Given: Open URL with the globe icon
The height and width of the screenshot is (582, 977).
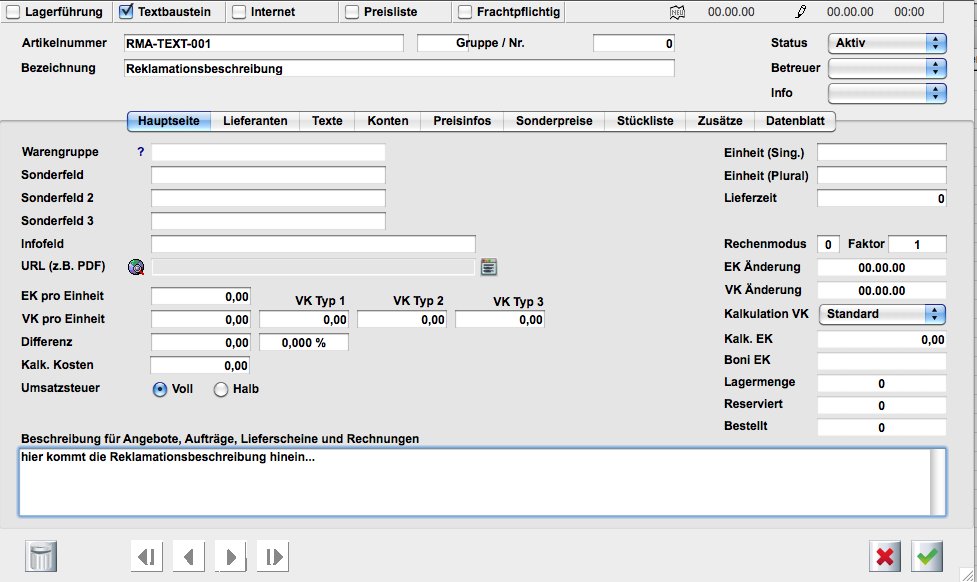Looking at the screenshot, I should [137, 267].
